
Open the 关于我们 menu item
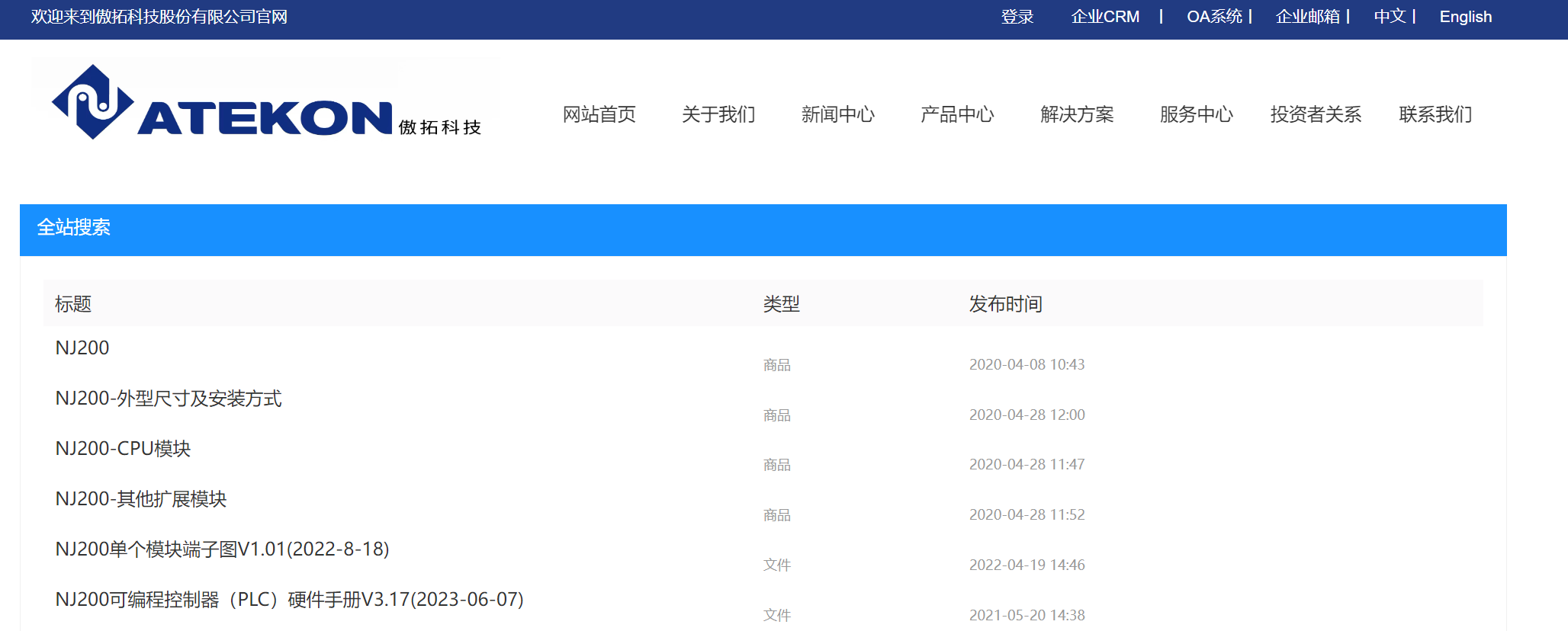click(x=718, y=114)
